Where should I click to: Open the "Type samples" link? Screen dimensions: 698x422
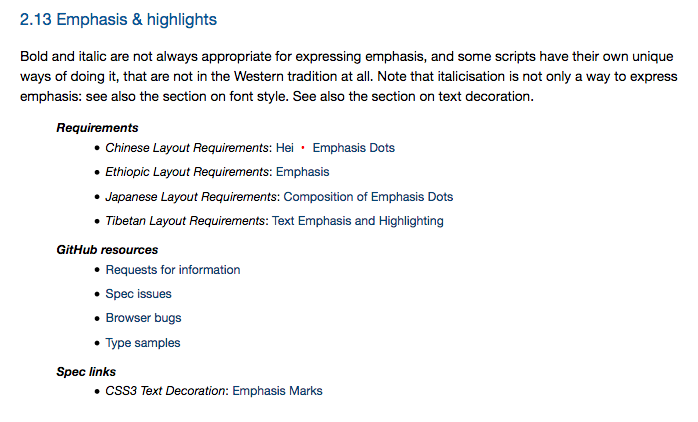tap(143, 343)
